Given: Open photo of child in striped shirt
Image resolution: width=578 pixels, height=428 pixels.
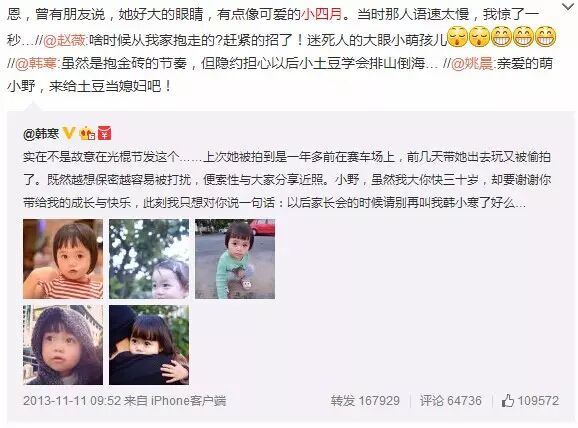Looking at the screenshot, I should (63, 259).
